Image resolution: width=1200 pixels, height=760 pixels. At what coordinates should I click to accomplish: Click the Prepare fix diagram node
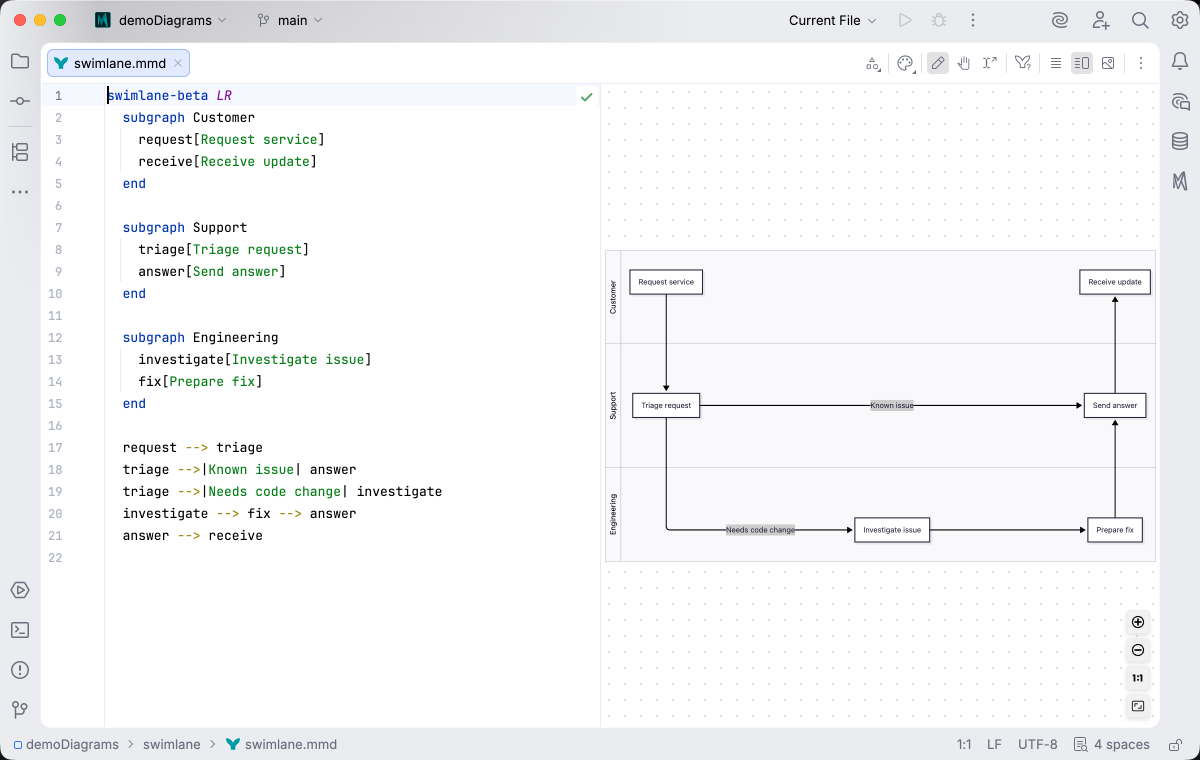point(1115,530)
